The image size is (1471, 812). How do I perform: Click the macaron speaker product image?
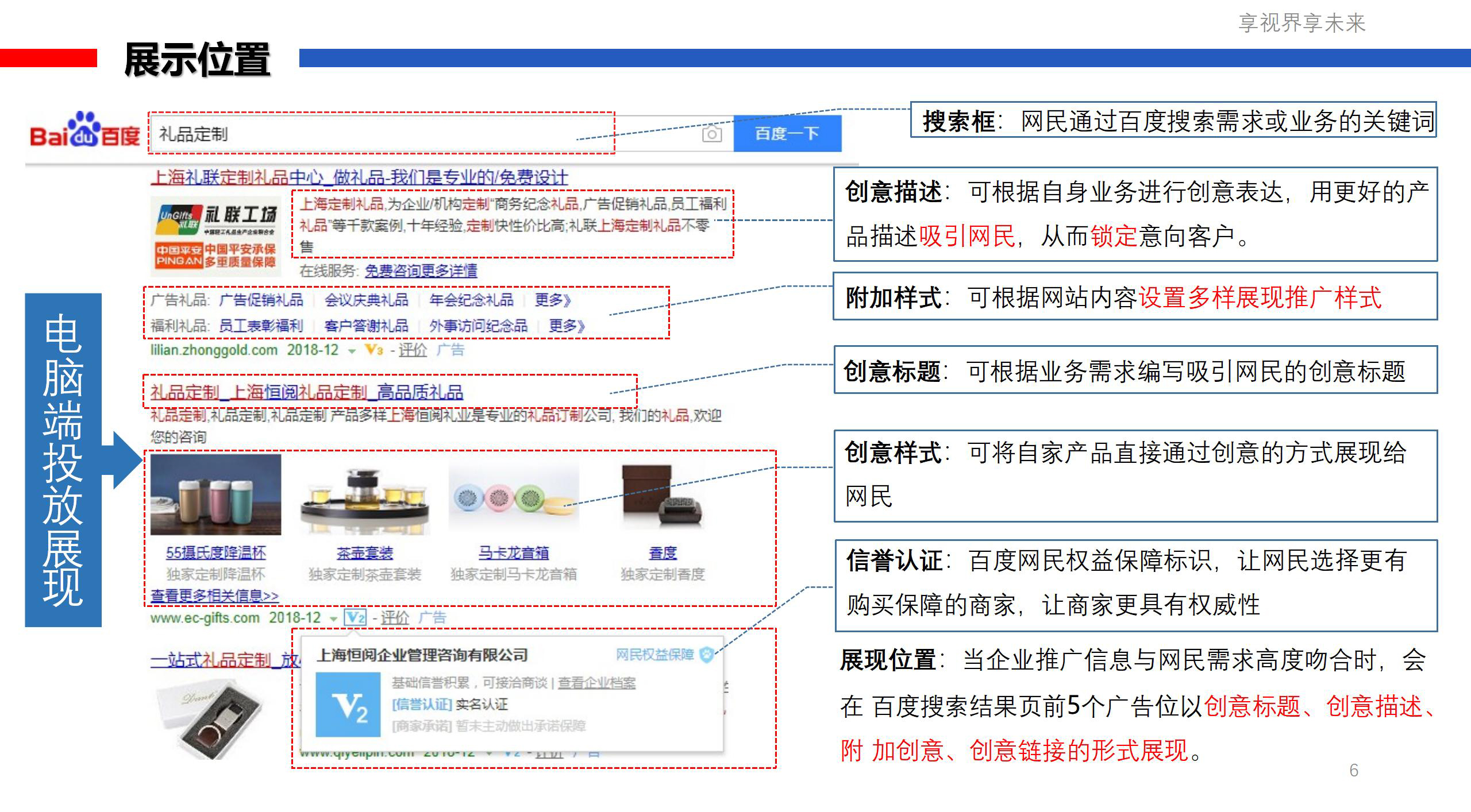[514, 497]
